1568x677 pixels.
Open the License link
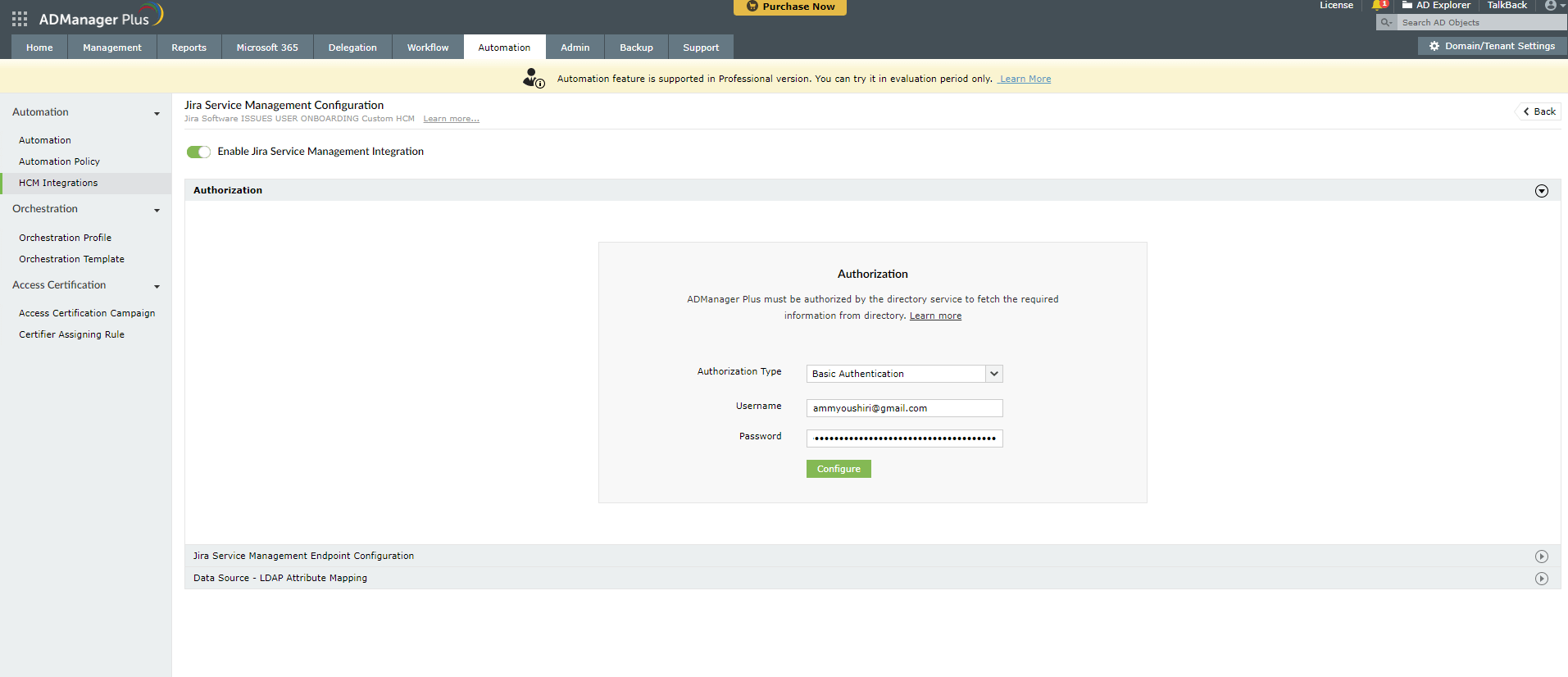[x=1336, y=5]
